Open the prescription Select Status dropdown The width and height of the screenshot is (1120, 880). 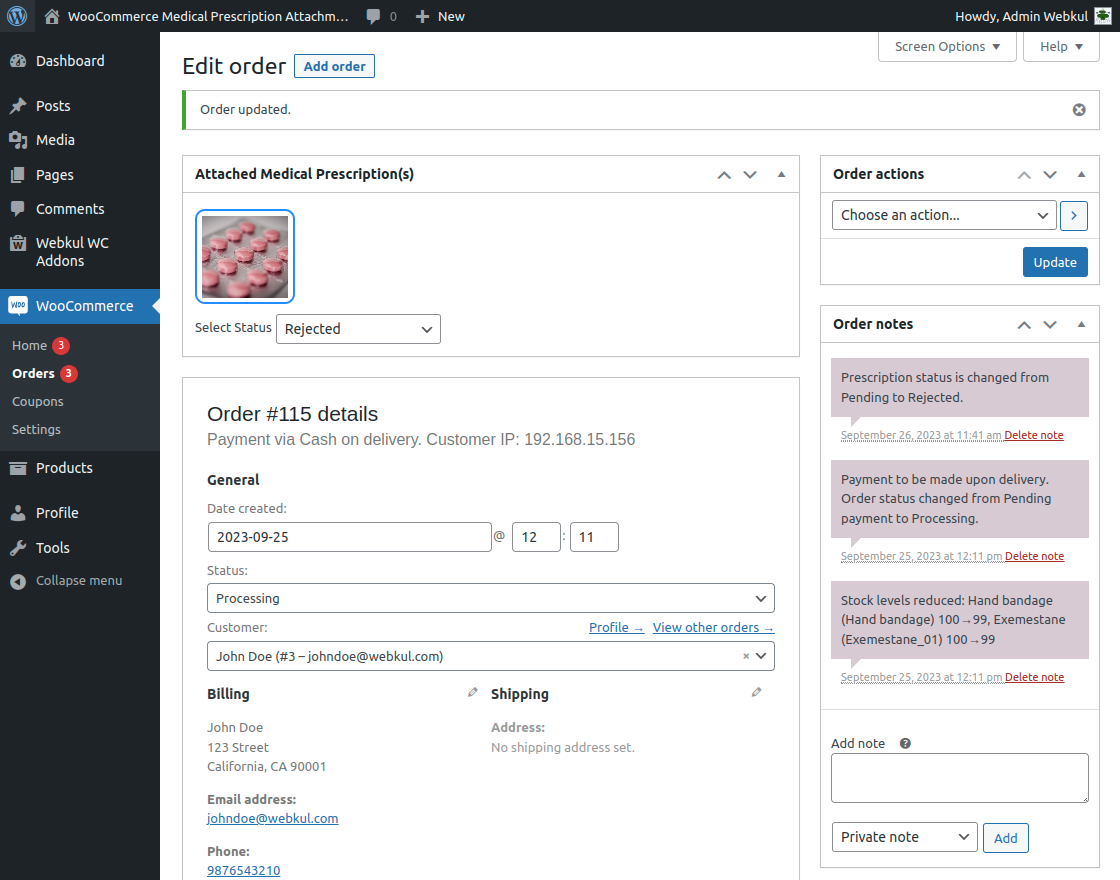(x=358, y=329)
